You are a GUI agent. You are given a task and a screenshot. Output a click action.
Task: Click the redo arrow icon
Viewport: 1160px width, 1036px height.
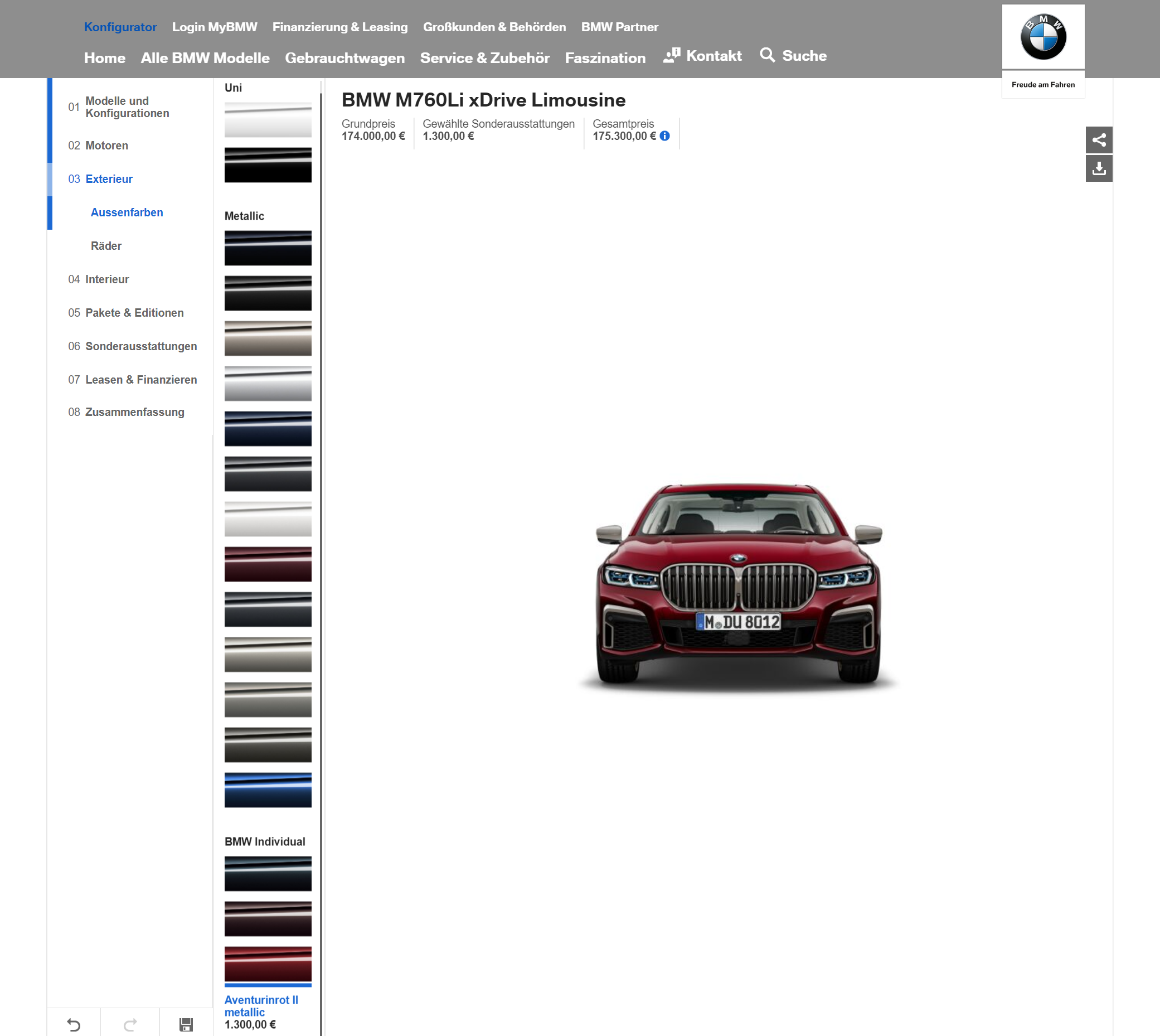click(x=130, y=1024)
